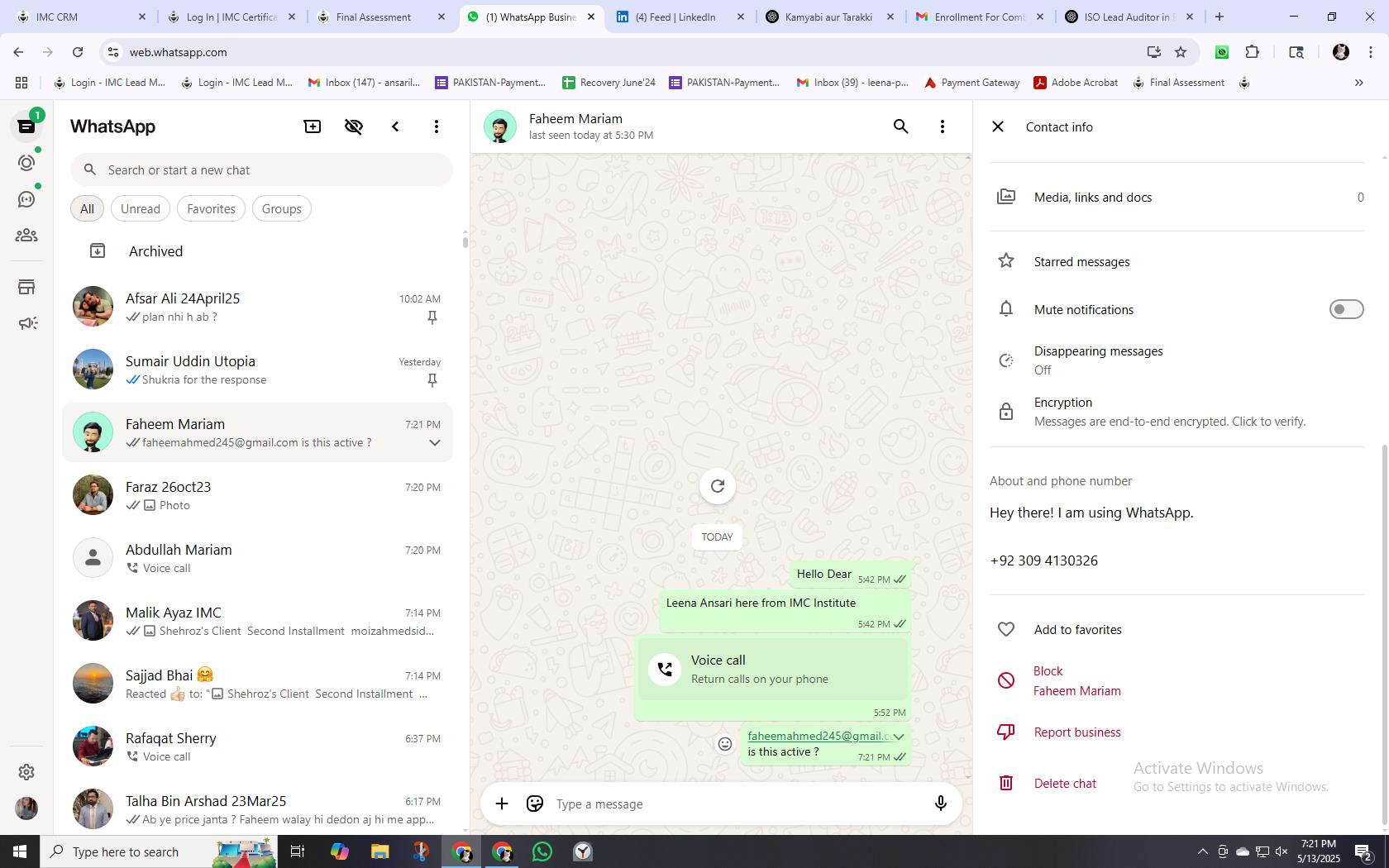Screen dimensions: 1389x868
Task: Open Encryption verification details
Action: [1177, 412]
